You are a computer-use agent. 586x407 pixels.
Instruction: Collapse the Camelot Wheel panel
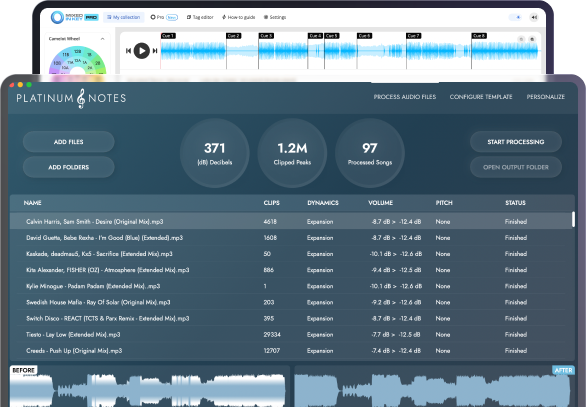click(102, 39)
